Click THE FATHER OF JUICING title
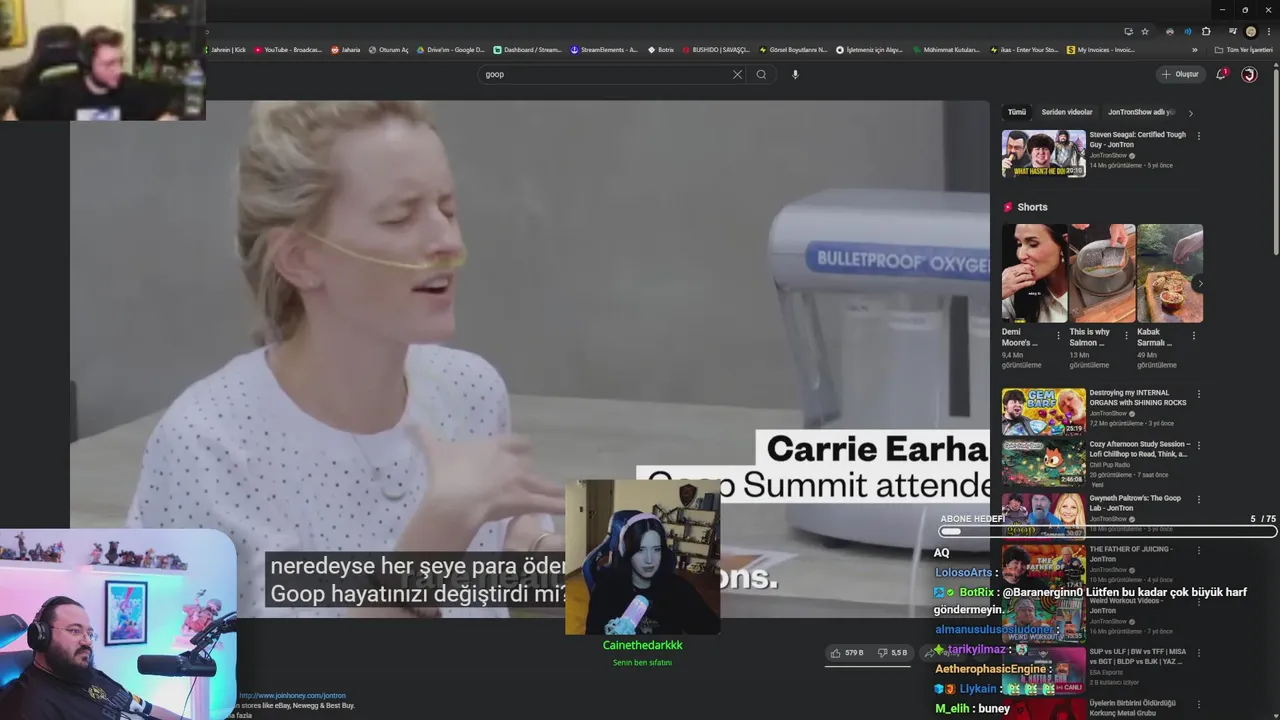This screenshot has height=720, width=1280. [x=1130, y=554]
